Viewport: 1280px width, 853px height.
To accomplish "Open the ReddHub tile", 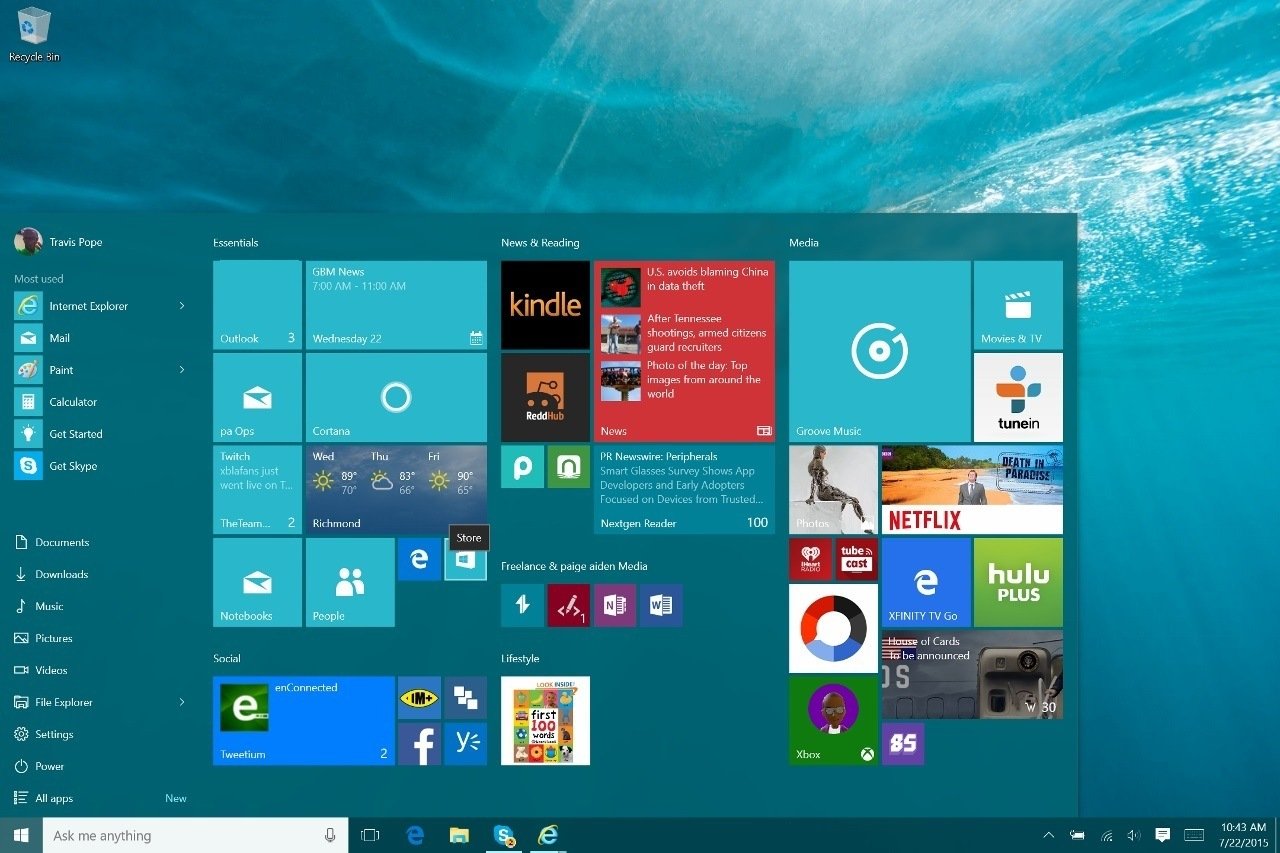I will (545, 397).
